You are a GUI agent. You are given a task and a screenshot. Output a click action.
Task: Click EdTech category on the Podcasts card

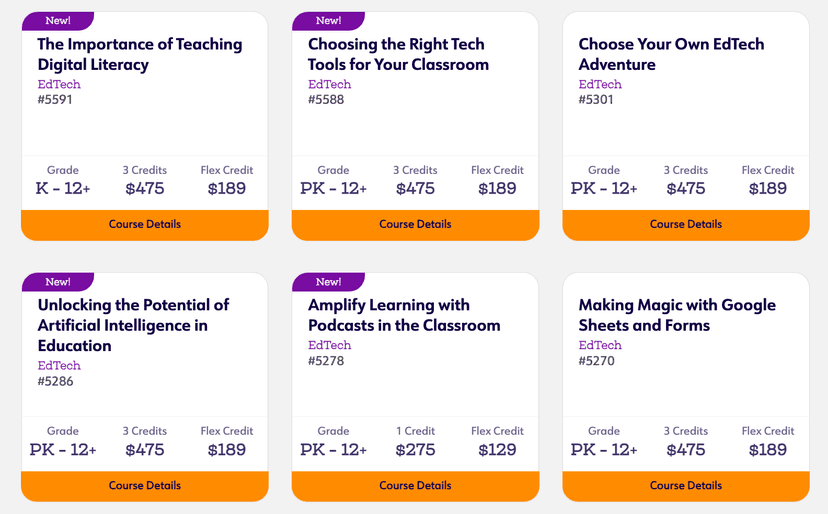pos(329,345)
